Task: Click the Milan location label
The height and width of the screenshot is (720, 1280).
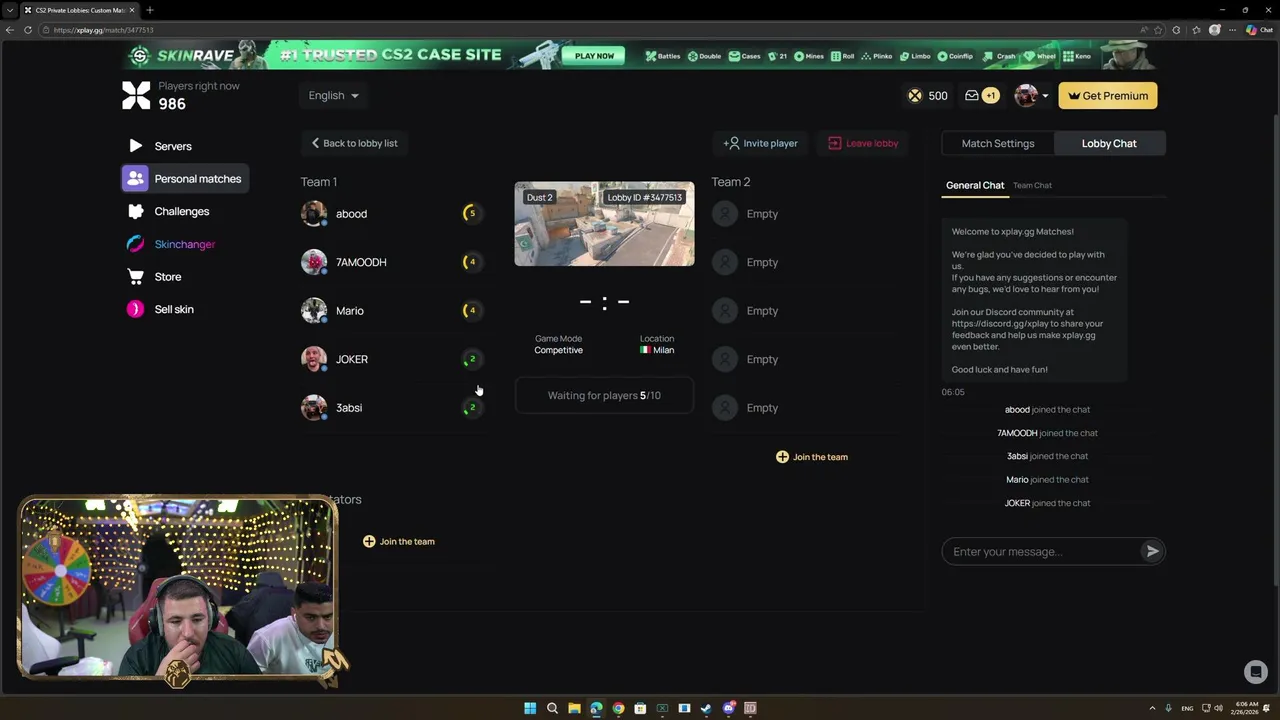Action: [657, 350]
